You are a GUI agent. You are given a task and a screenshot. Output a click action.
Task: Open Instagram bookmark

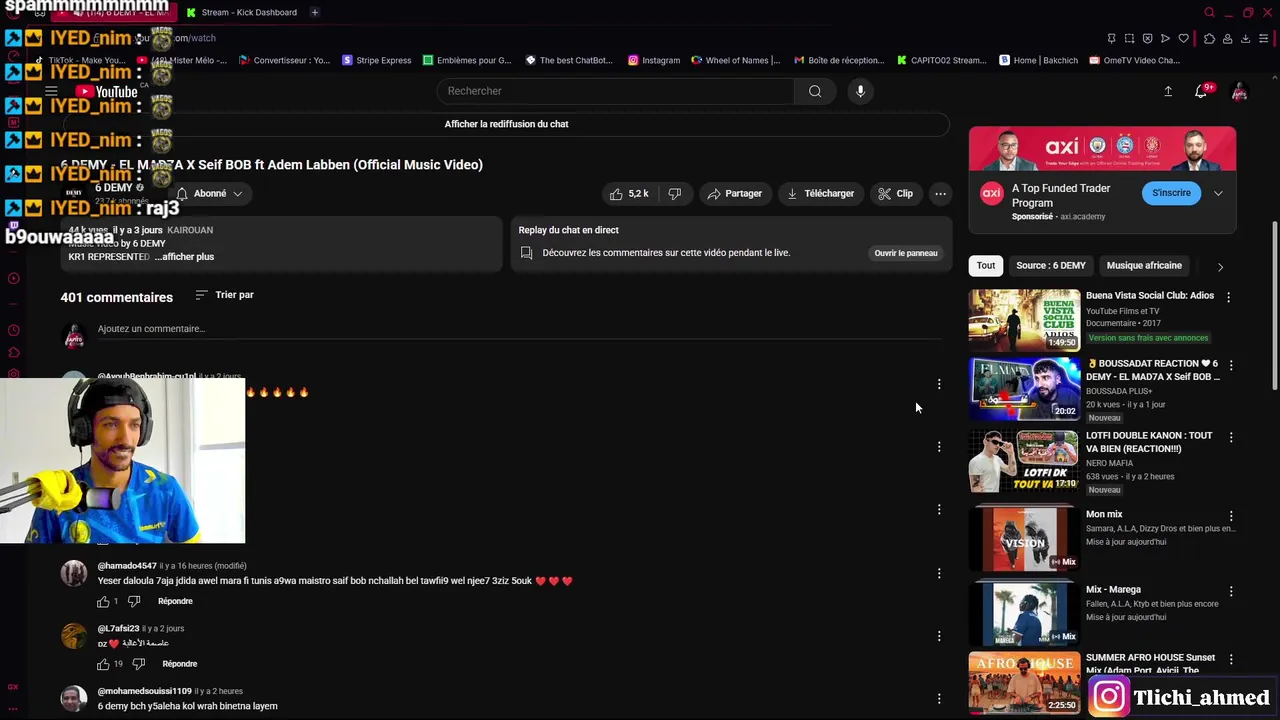654,60
